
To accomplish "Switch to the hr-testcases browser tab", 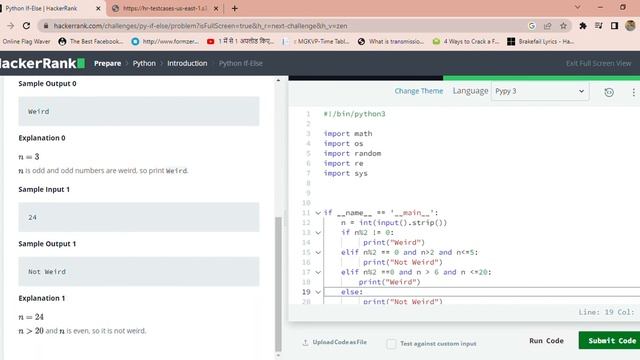I will pos(165,8).
